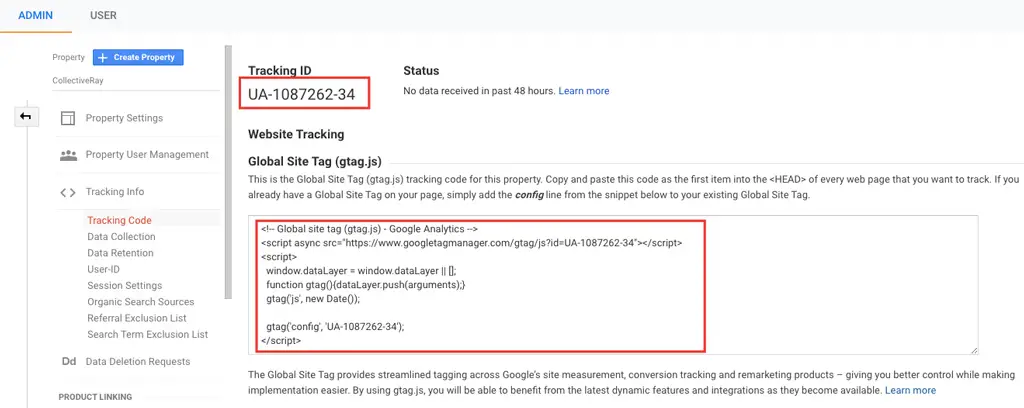The width and height of the screenshot is (1024, 408).
Task: Open Session Settings
Action: (125, 285)
